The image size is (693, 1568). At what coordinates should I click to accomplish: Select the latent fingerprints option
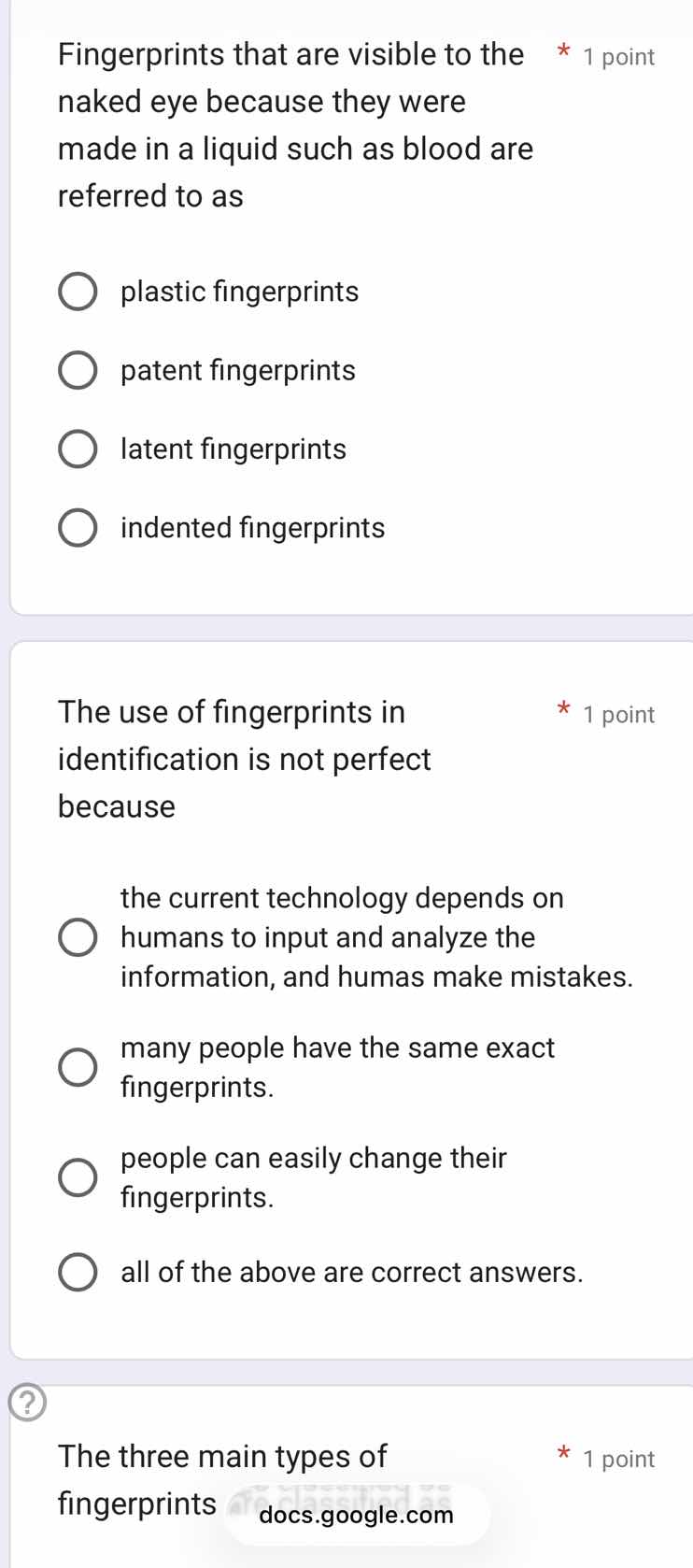(78, 449)
